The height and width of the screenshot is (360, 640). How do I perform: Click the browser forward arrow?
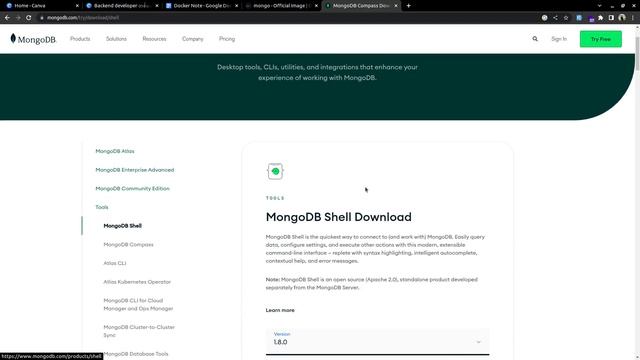[x=18, y=18]
